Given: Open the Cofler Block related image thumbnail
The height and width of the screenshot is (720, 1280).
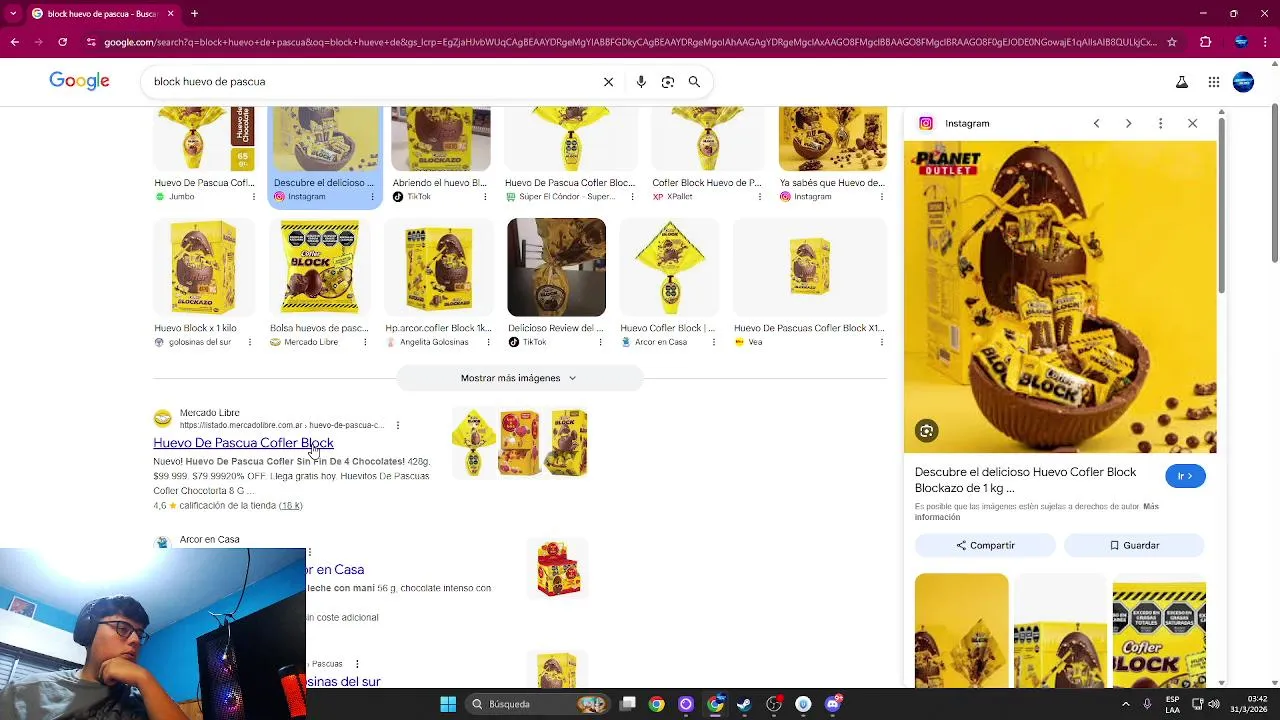Looking at the screenshot, I should click(1159, 630).
